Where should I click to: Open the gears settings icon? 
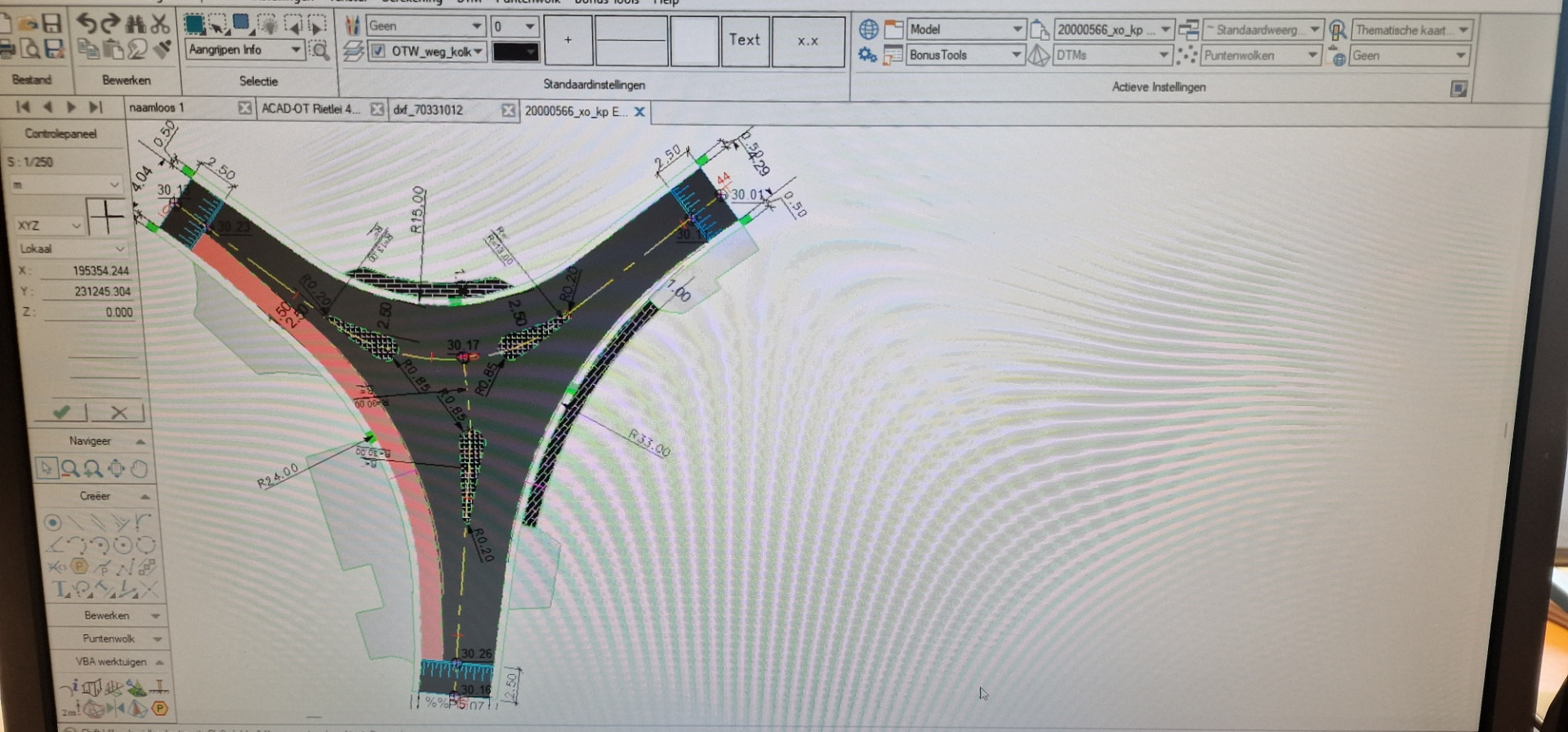867,55
